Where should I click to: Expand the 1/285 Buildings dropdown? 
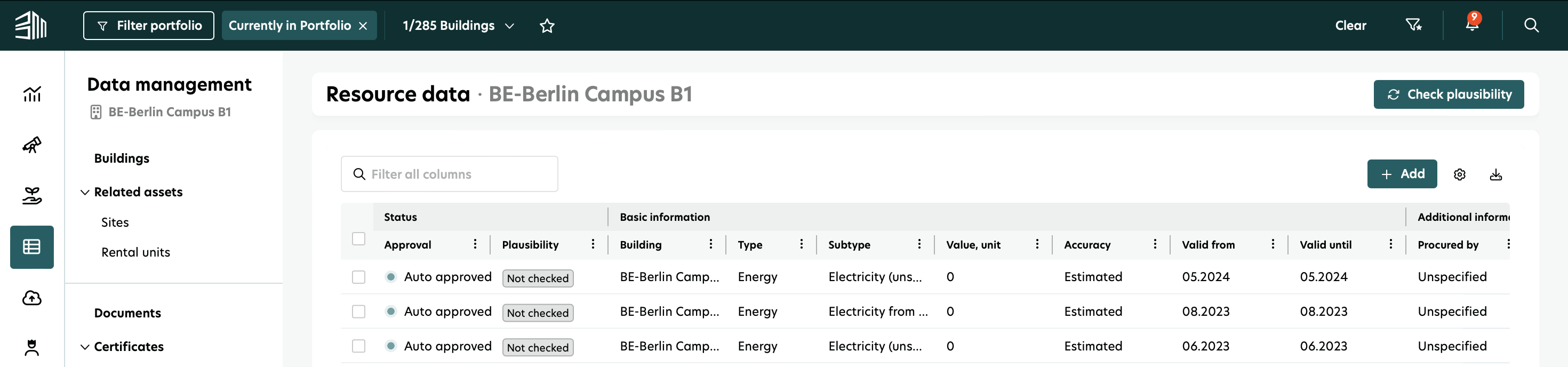point(458,26)
